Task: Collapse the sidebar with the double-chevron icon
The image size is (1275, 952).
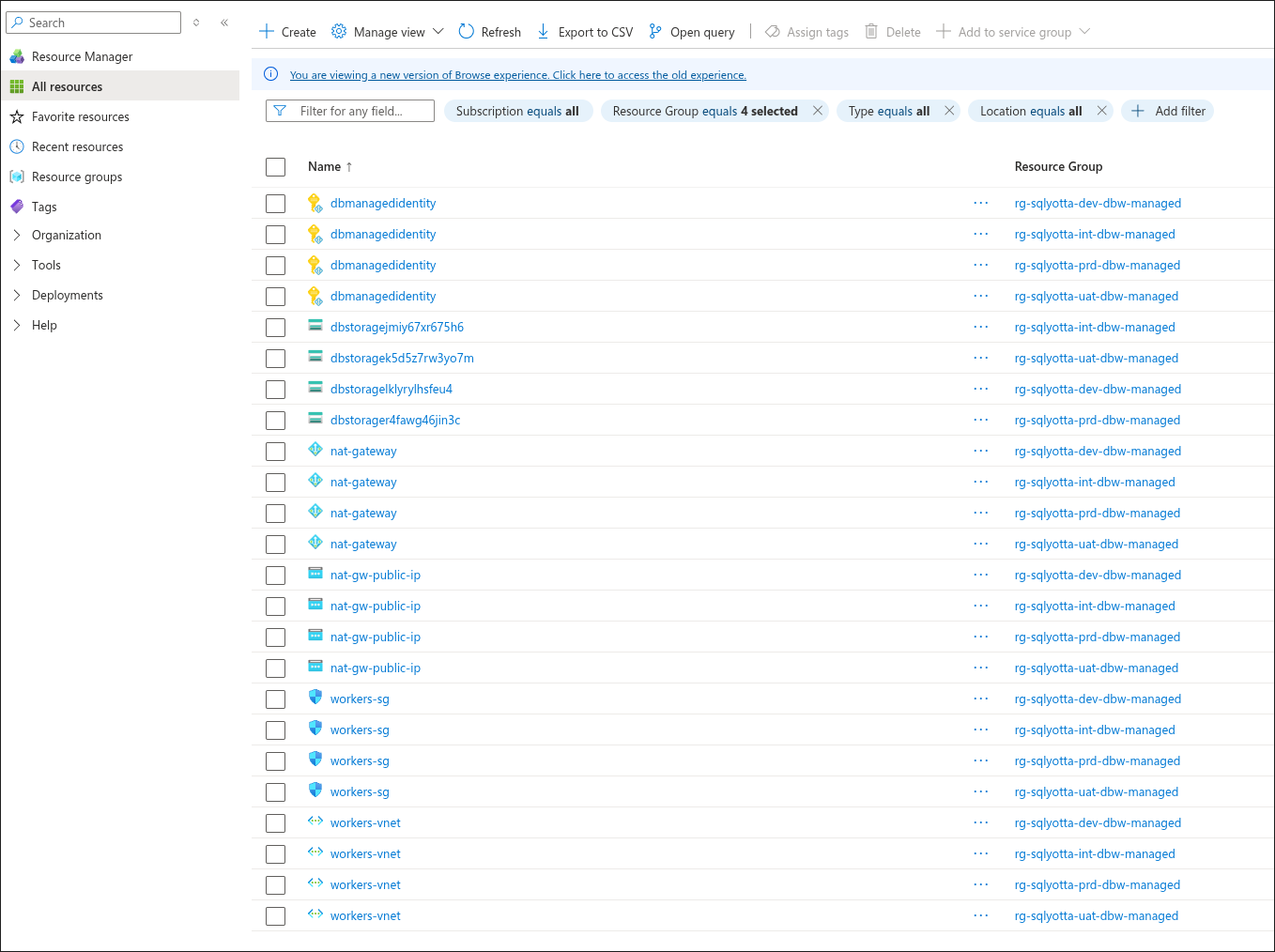Action: 224,23
